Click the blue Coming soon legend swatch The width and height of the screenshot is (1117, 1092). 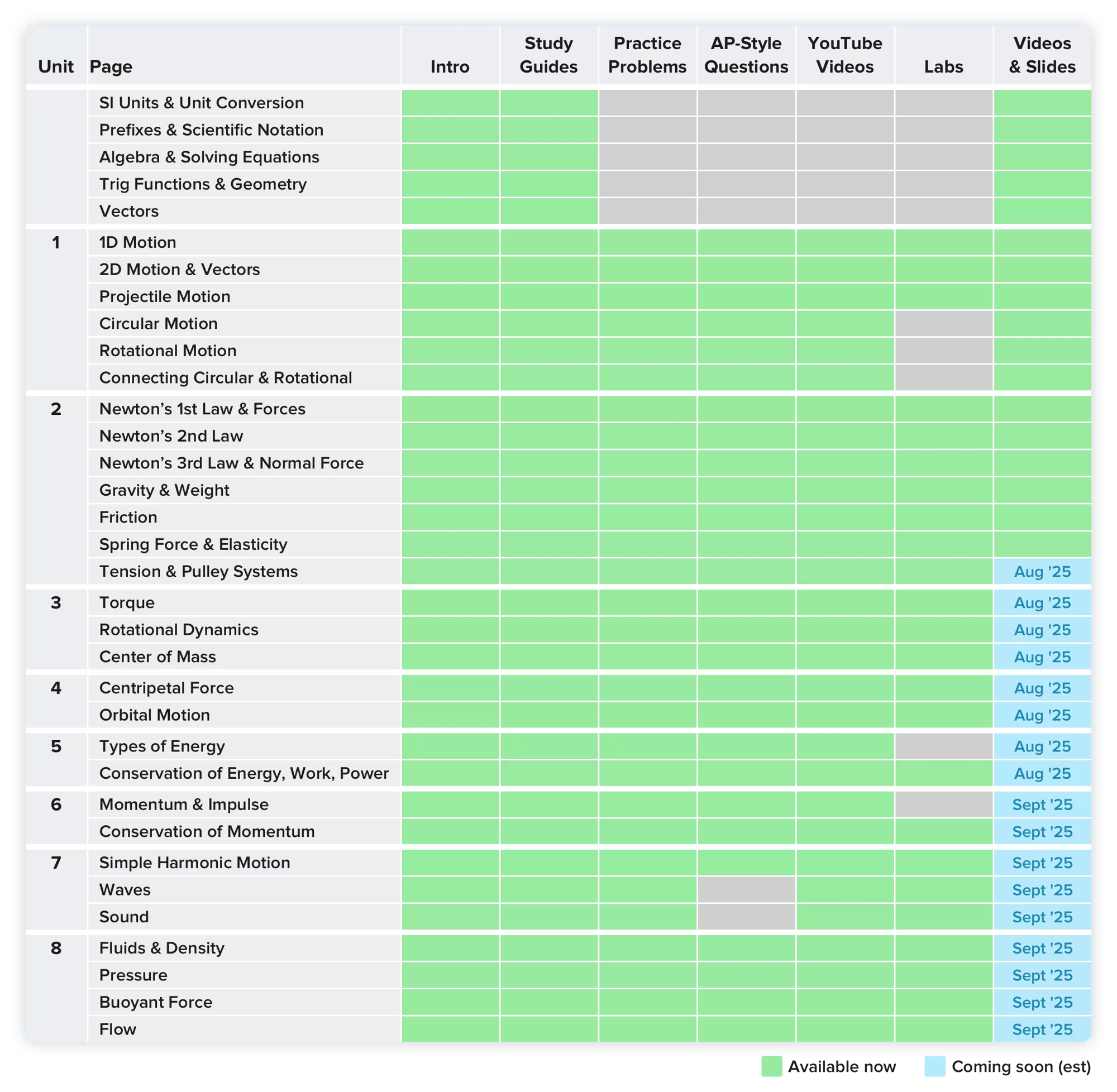click(934, 1067)
